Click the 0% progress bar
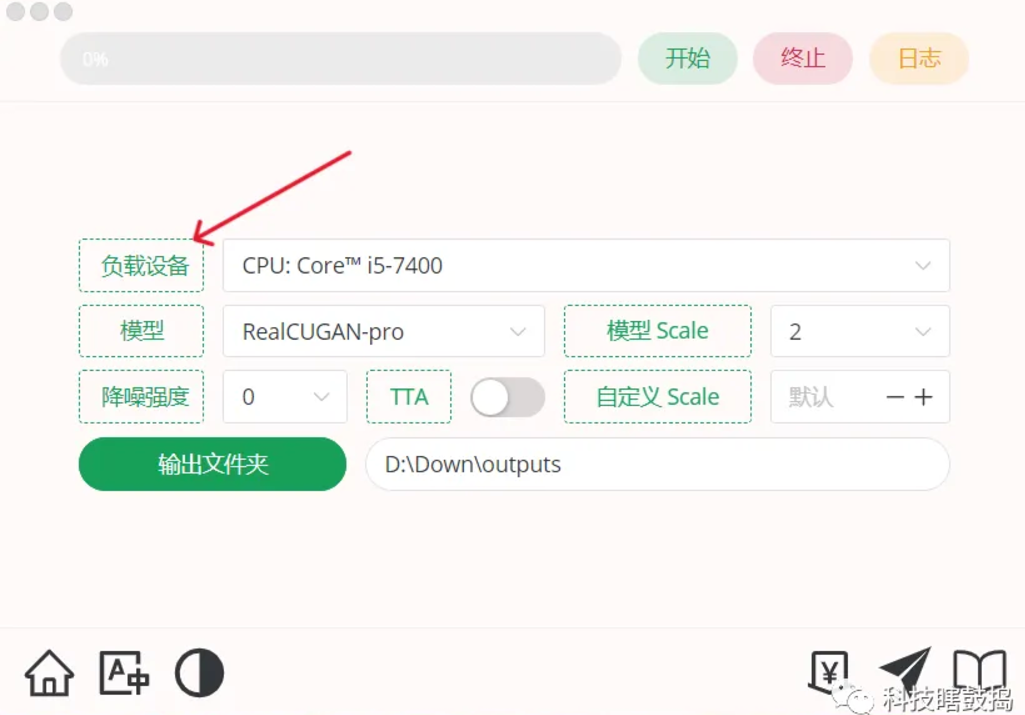This screenshot has height=715, width=1025. click(341, 59)
